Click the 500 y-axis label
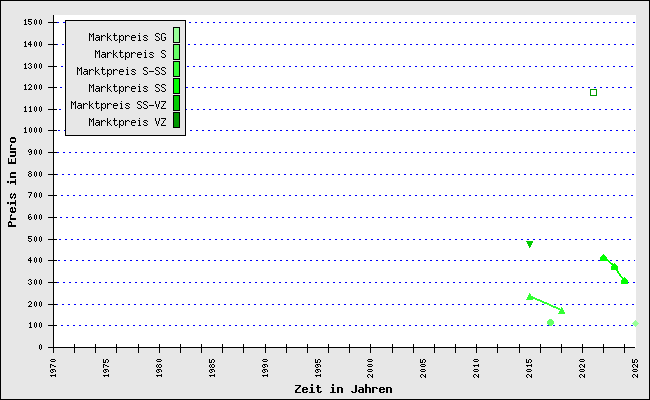The height and width of the screenshot is (400, 650). (35, 239)
